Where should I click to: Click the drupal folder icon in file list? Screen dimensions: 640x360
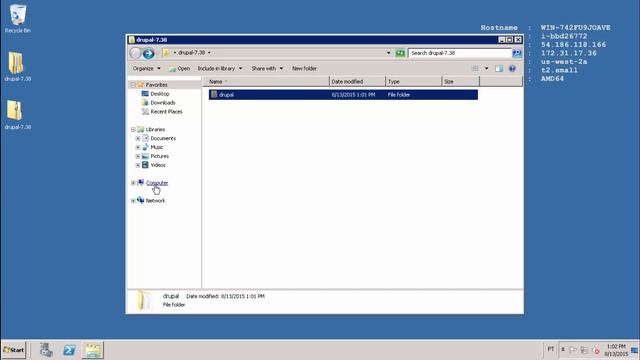click(214, 95)
